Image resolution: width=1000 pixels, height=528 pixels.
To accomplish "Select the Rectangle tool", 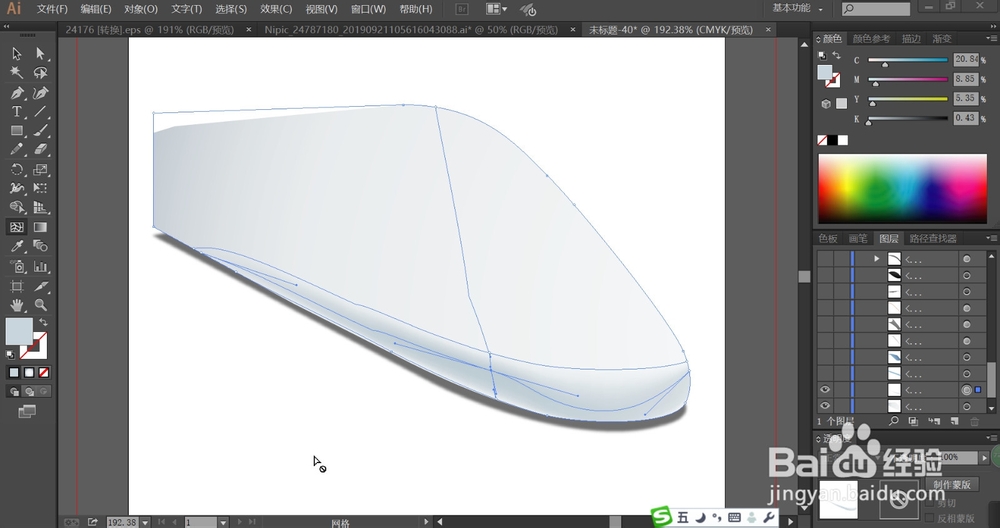I will (17, 131).
